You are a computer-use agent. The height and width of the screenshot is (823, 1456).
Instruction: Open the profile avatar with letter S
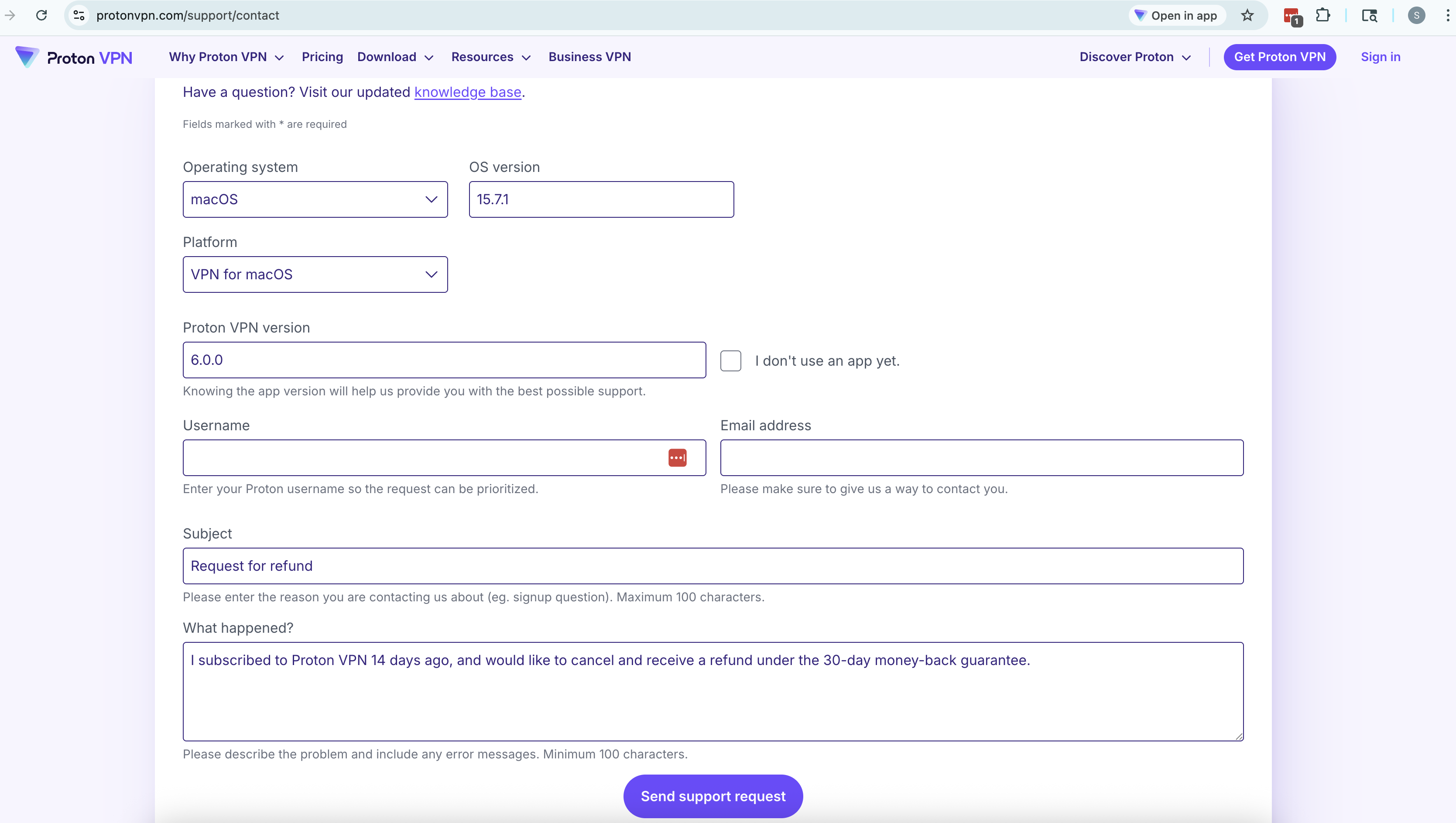point(1416,15)
